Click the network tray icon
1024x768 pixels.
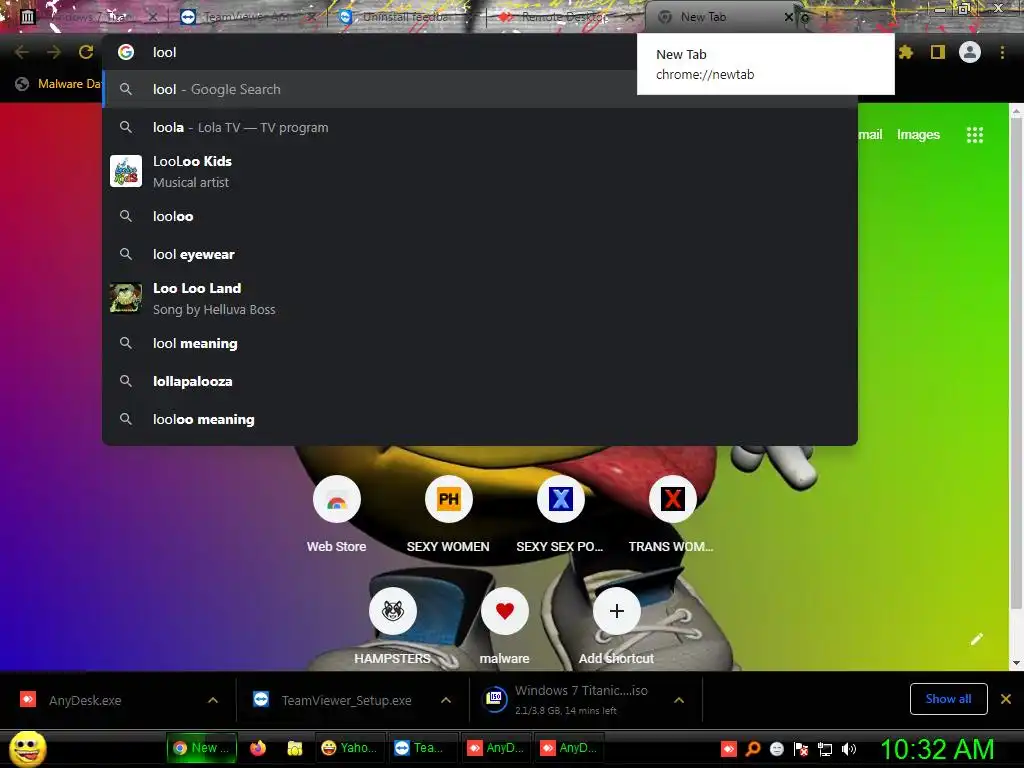tap(825, 749)
